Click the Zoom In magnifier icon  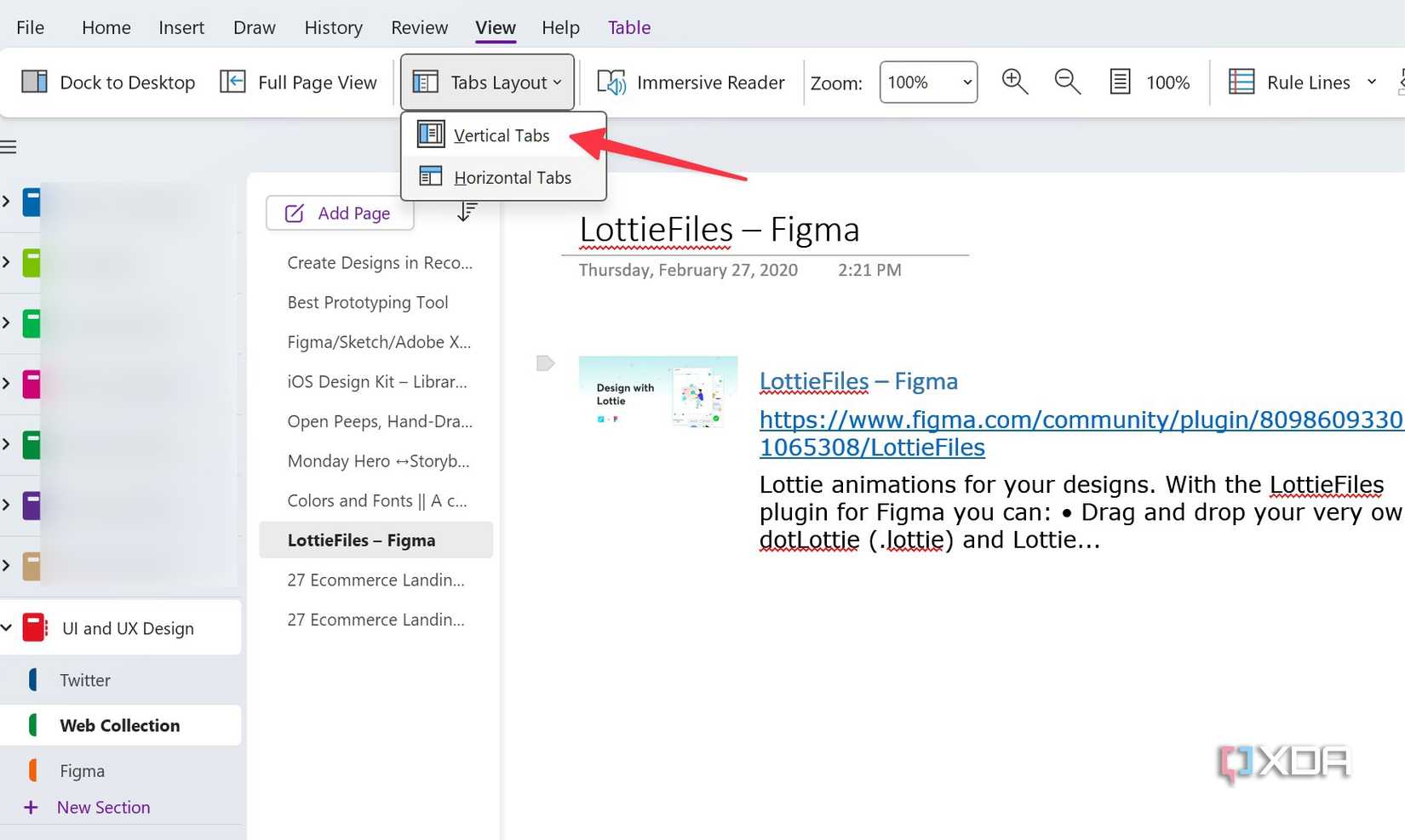1014,82
